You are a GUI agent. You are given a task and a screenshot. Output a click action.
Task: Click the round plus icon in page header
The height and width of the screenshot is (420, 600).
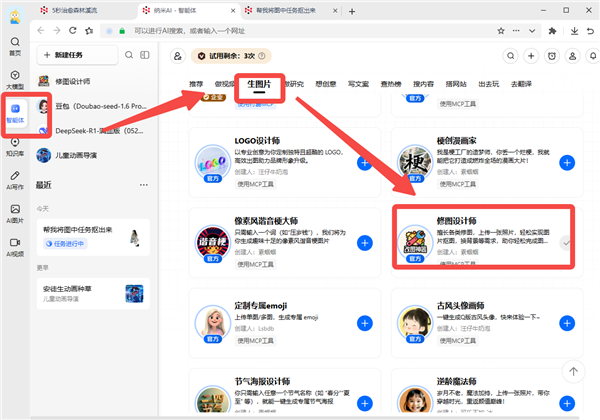531,56
